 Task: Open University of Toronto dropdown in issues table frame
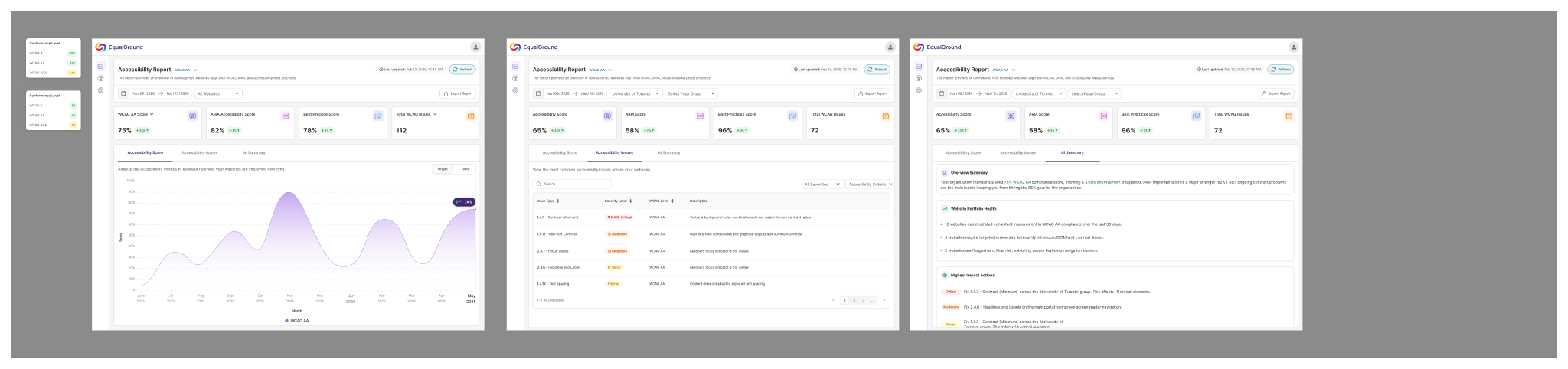click(635, 93)
